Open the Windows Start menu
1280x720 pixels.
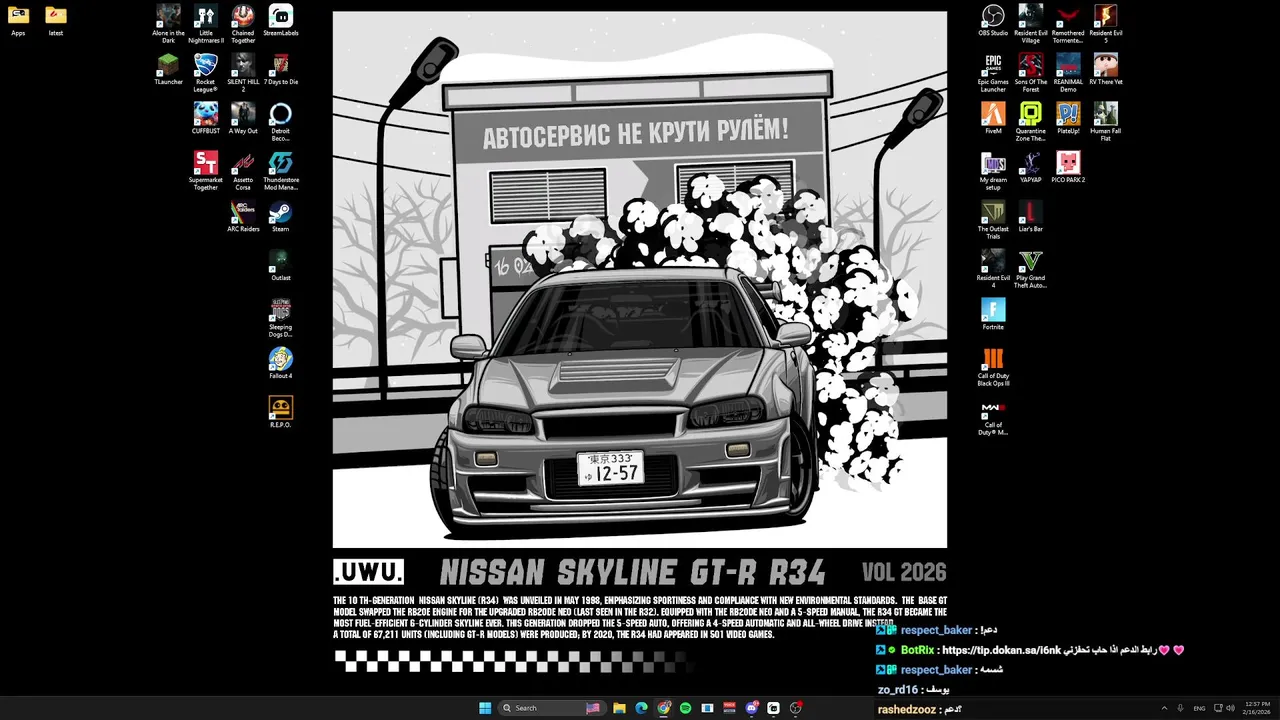(x=485, y=708)
